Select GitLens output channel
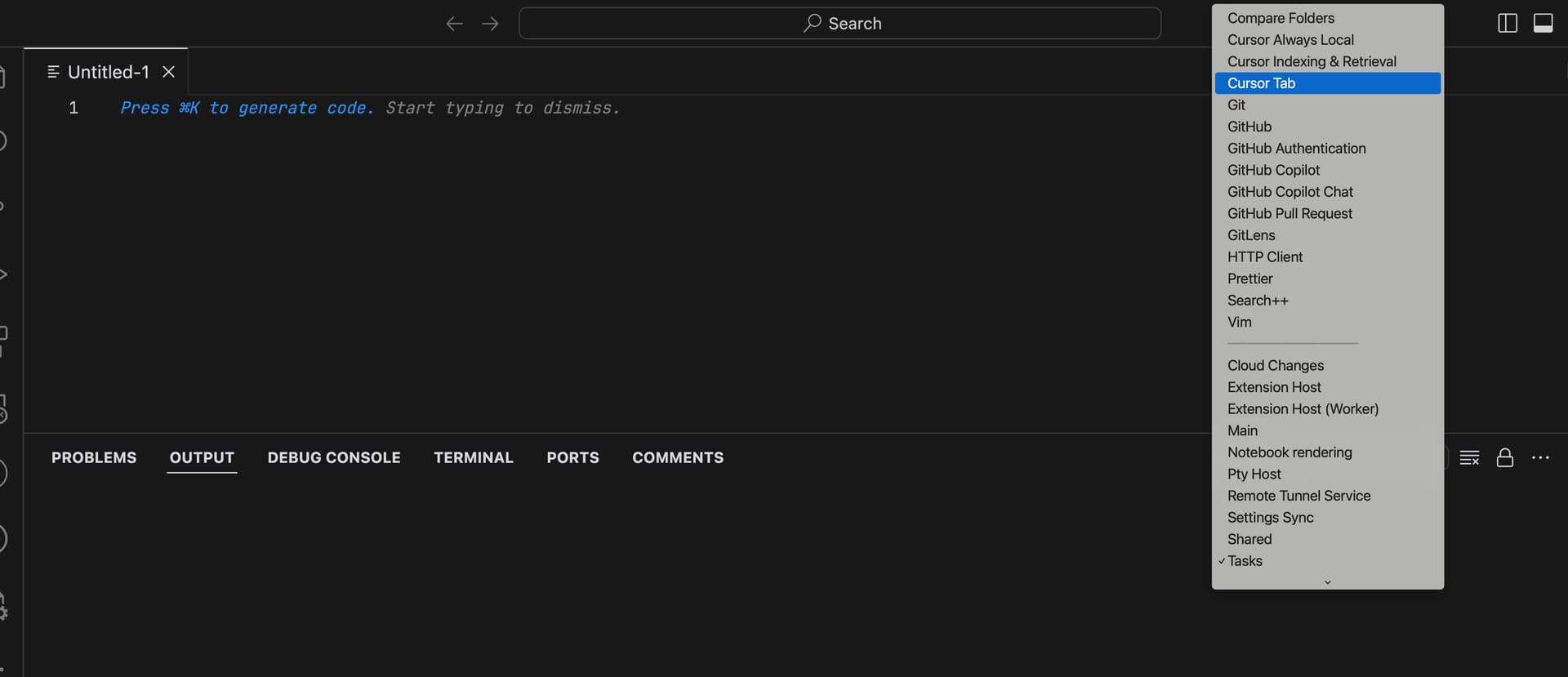This screenshot has width=1568, height=677. pyautogui.click(x=1328, y=235)
